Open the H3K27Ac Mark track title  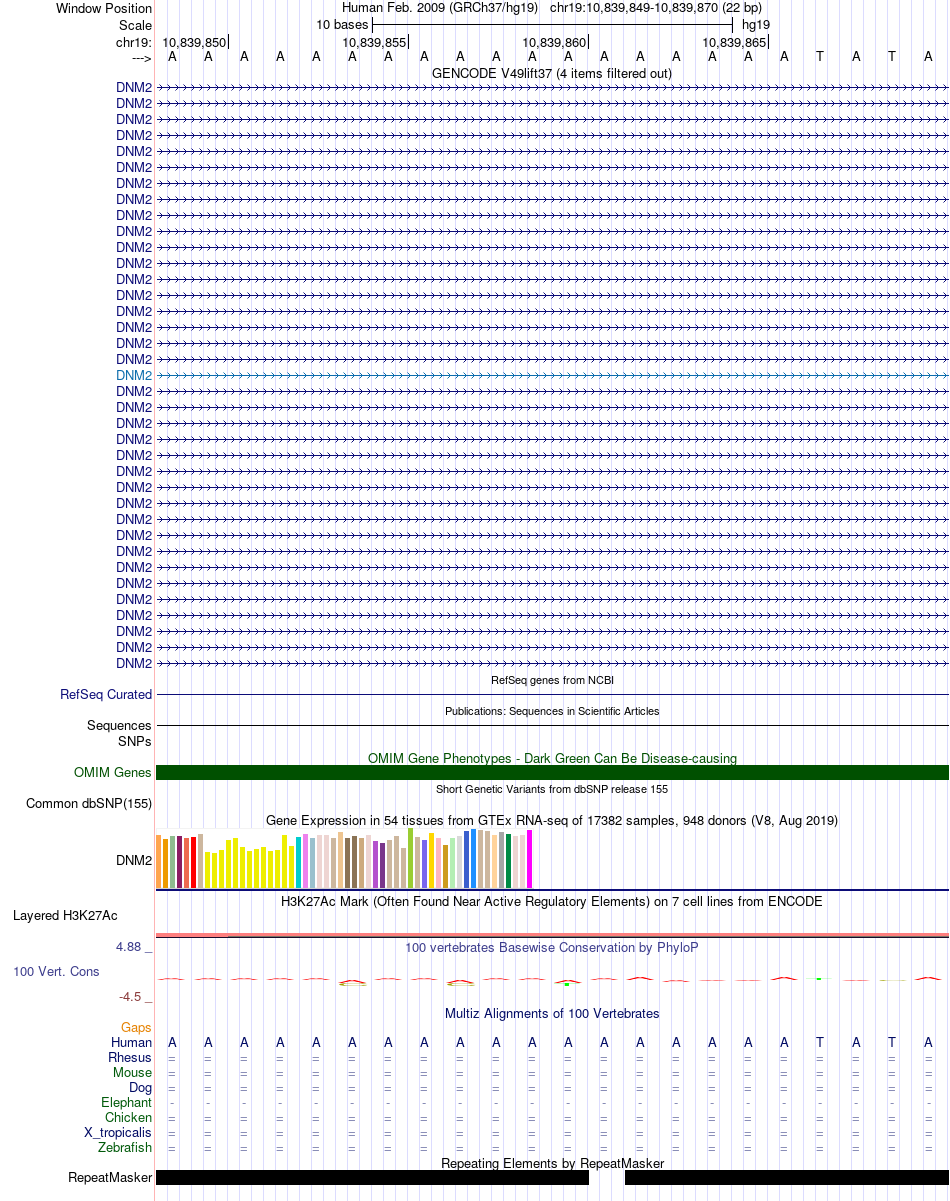[552, 901]
